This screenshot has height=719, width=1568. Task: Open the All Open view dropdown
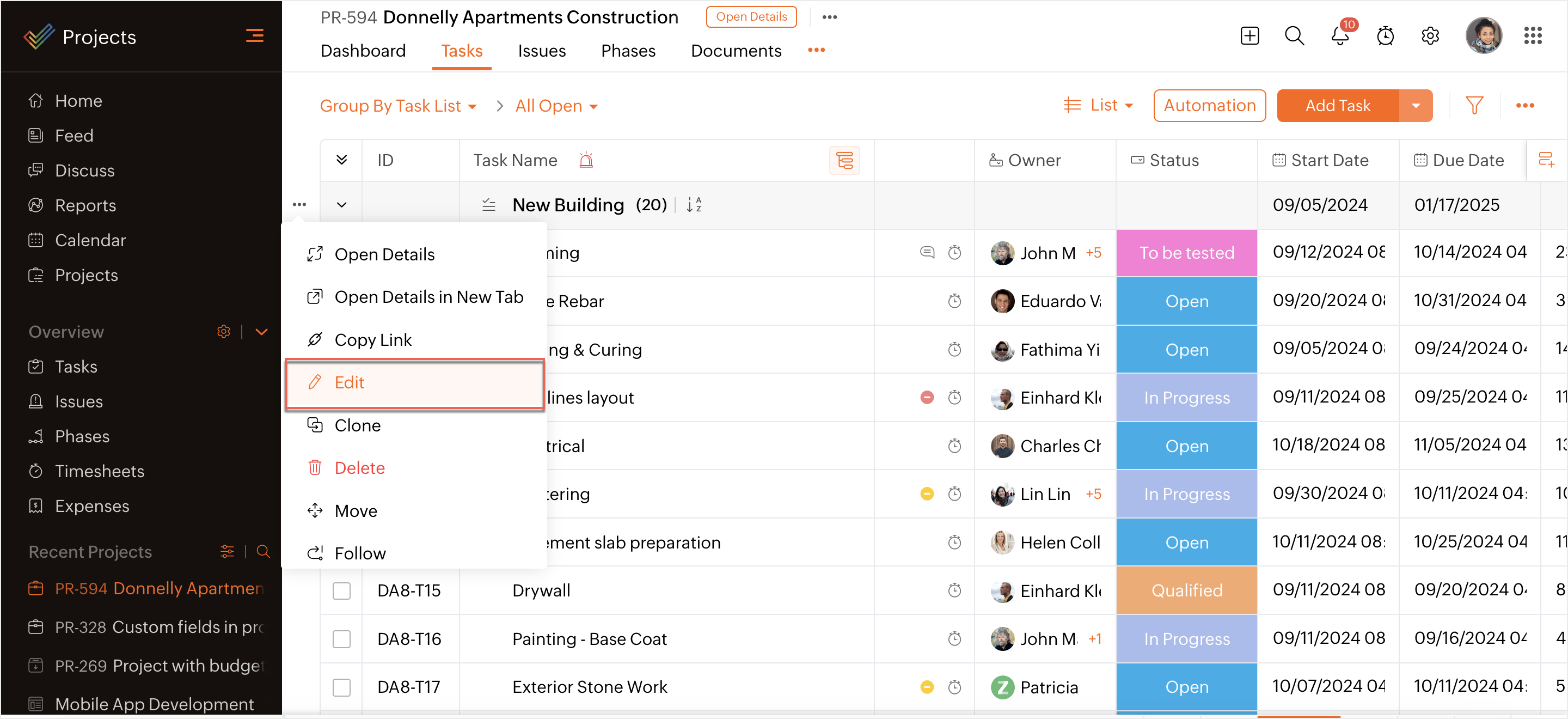coord(556,106)
